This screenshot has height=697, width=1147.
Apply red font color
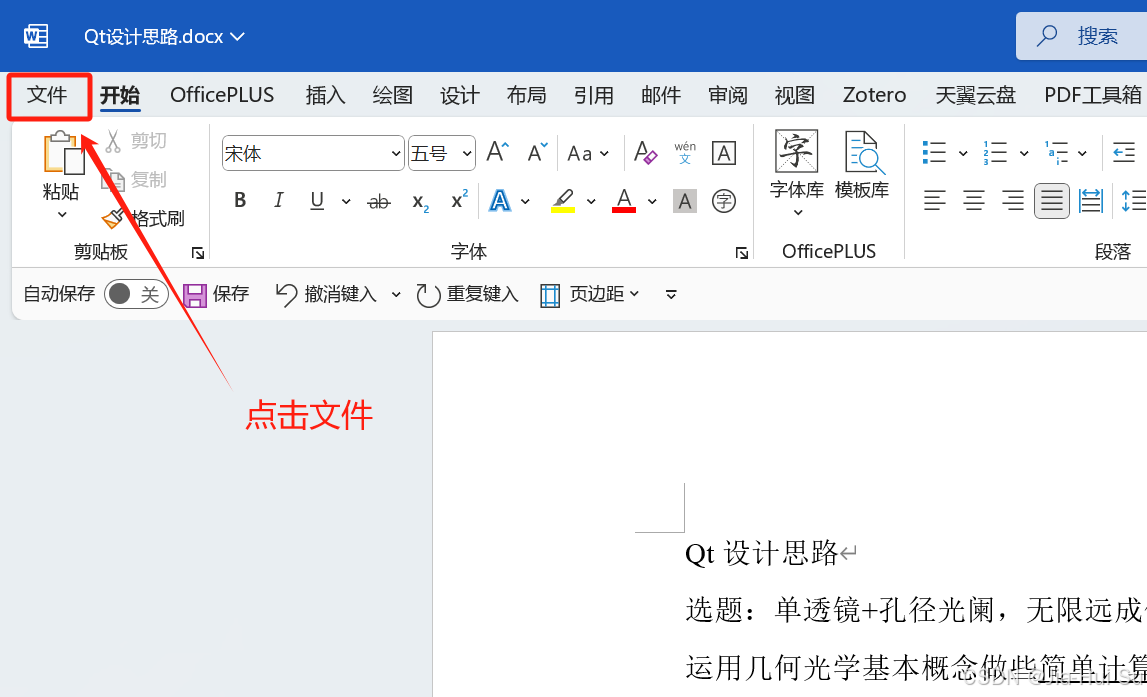[x=624, y=200]
